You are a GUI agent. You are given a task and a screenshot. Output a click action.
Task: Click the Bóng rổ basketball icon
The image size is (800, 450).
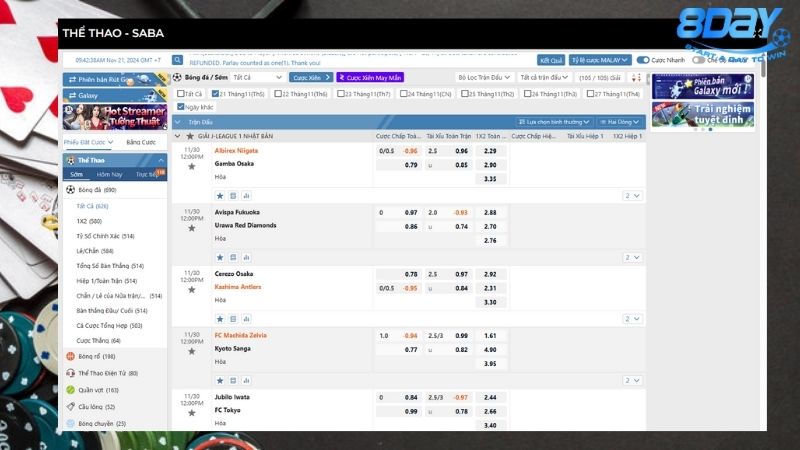70,356
